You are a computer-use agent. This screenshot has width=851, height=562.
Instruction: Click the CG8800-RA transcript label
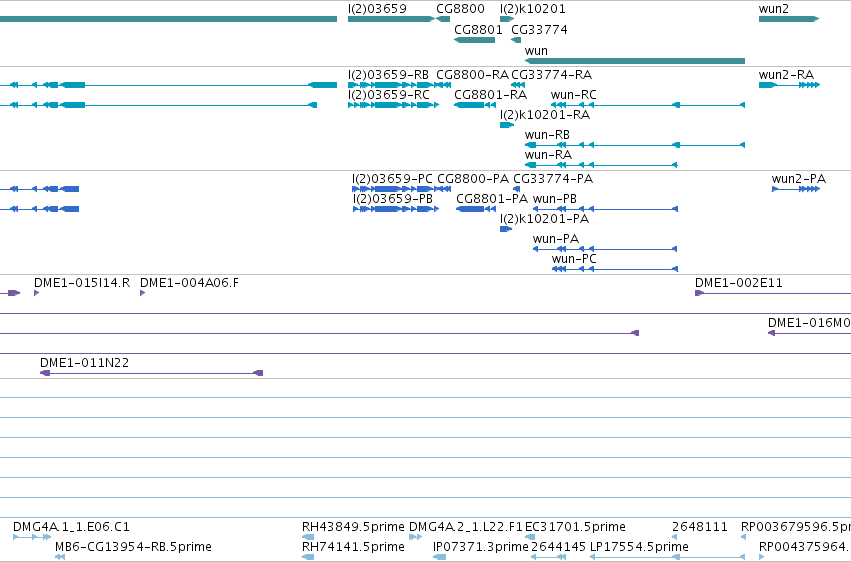point(472,75)
